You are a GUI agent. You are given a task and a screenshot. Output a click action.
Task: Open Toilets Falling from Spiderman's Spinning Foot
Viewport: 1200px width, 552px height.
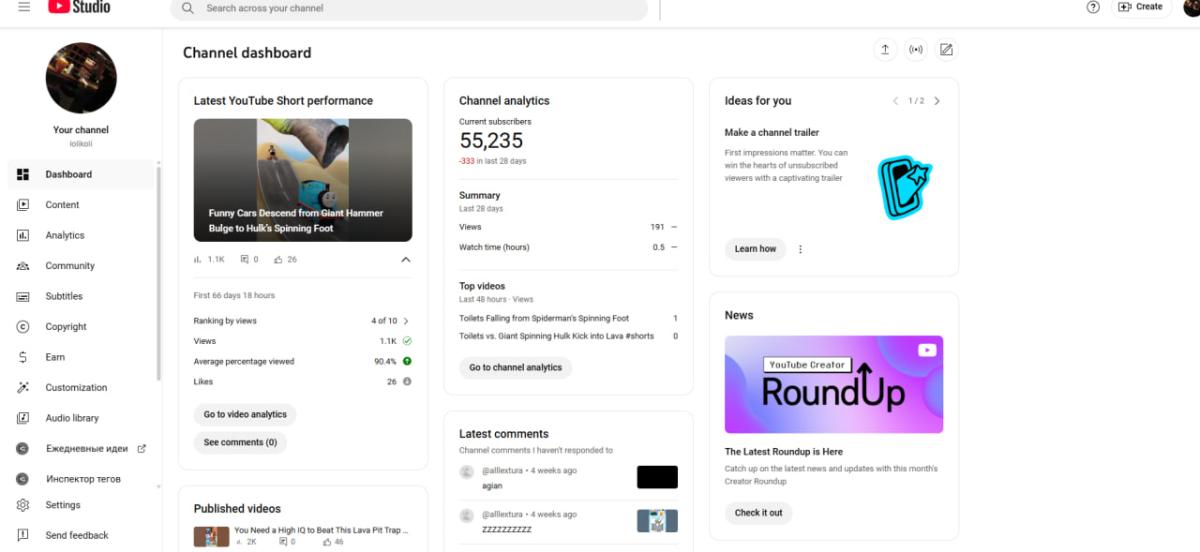544,318
